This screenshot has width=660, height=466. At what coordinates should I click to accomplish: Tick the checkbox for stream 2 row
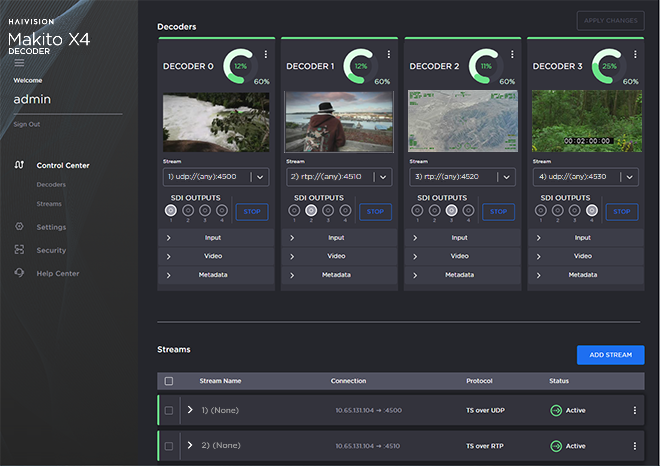(169, 446)
